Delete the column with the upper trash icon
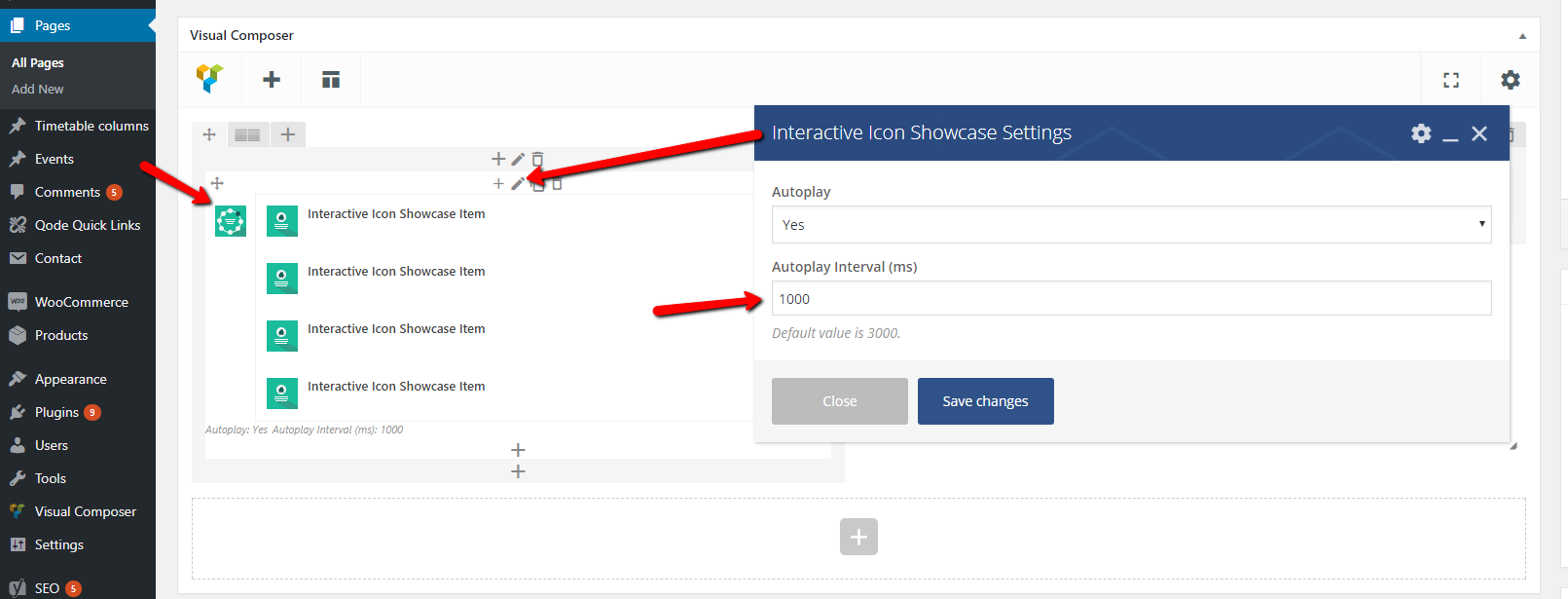Image resolution: width=1568 pixels, height=599 pixels. click(x=537, y=159)
